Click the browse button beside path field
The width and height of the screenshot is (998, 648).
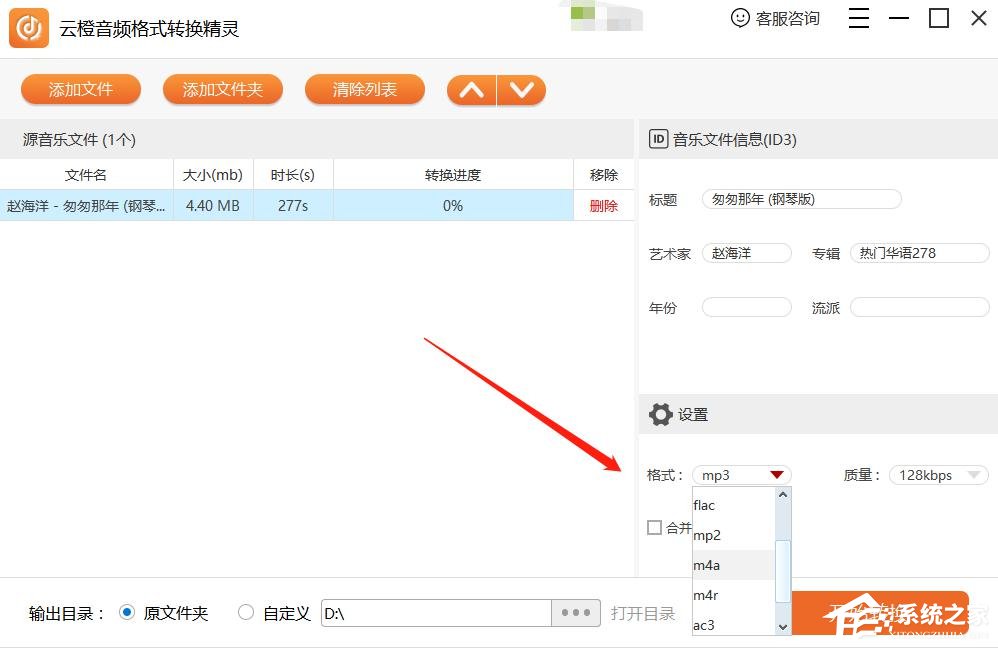575,613
